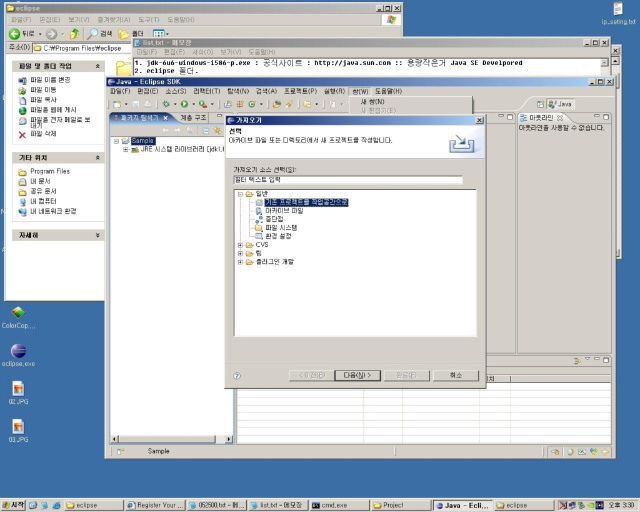This screenshot has width=640, height=512.
Task: Click the 다음(N) > button in import dialog
Action: pos(357,375)
